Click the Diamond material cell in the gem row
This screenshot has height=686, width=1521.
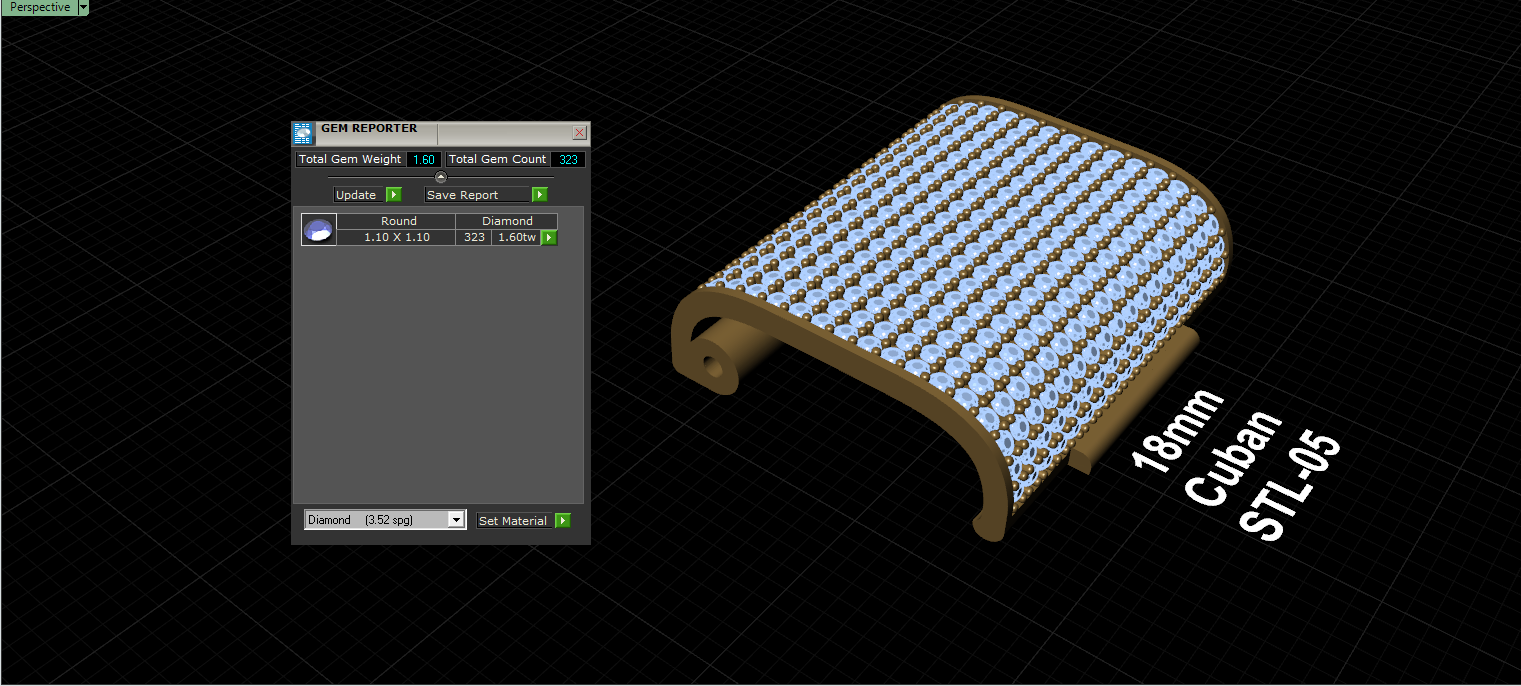(507, 221)
